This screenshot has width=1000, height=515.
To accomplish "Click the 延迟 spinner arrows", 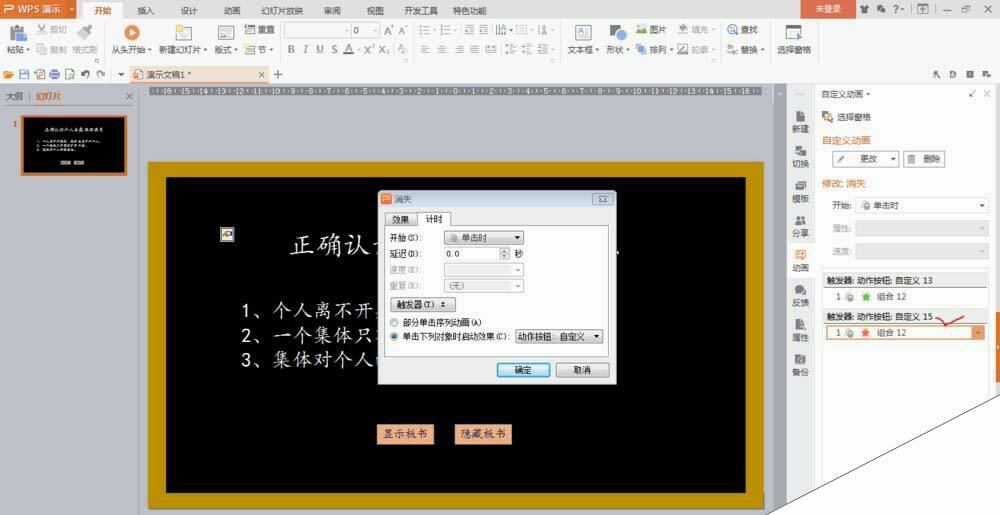I will 505,254.
